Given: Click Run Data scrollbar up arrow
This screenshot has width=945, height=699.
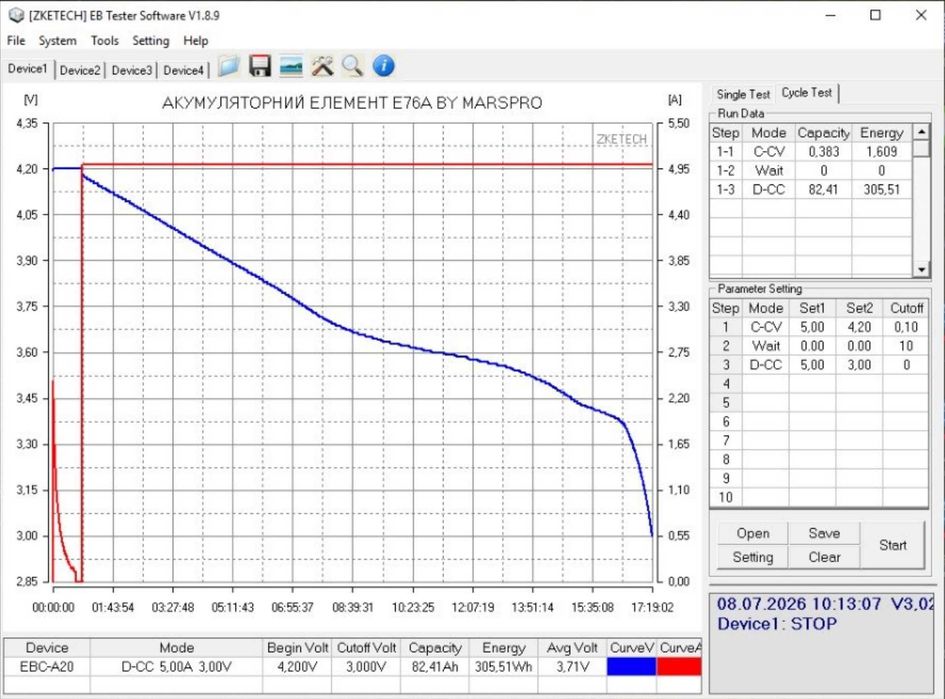Looking at the screenshot, I should [921, 131].
